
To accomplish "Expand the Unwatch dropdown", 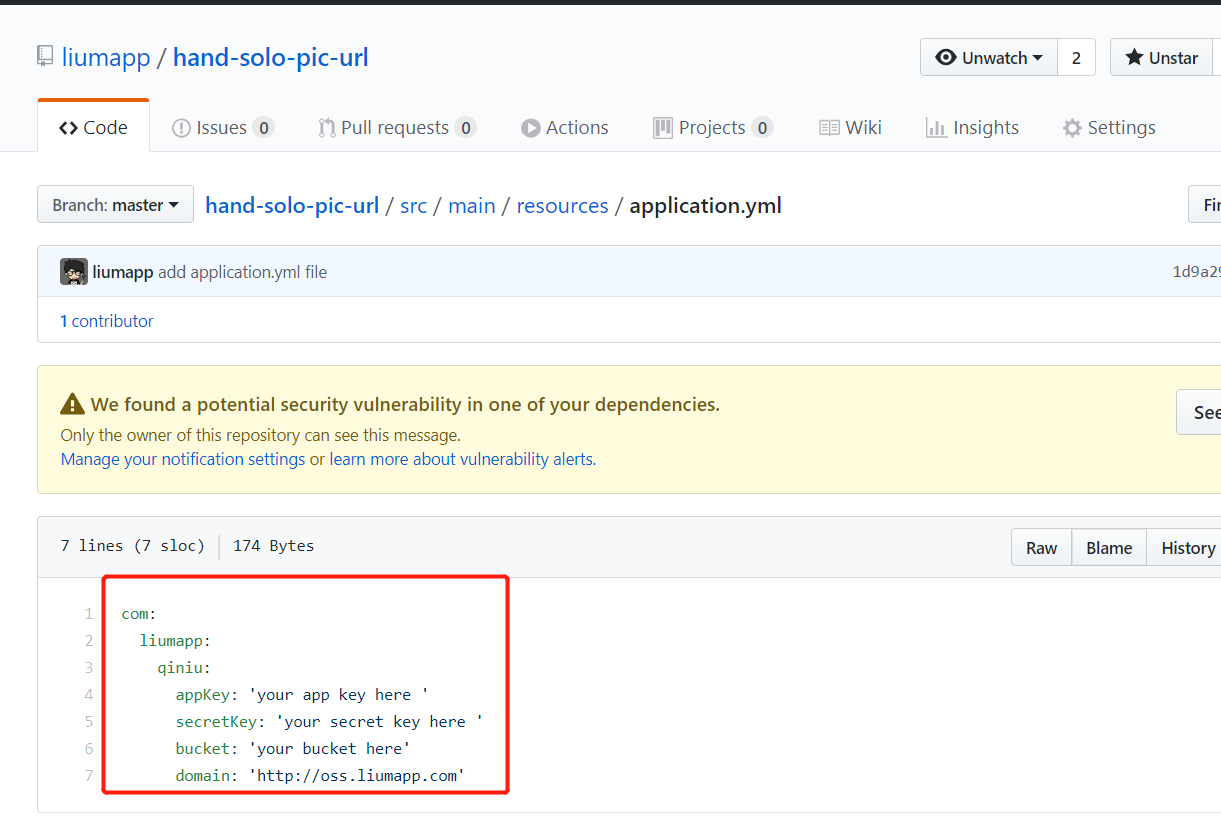I will (988, 58).
